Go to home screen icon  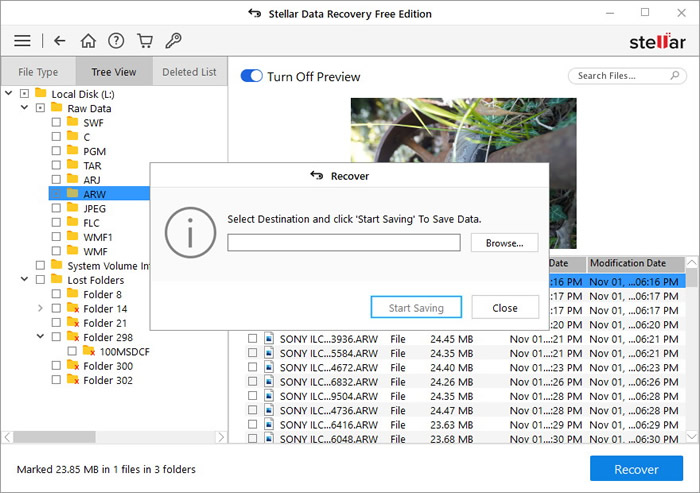coord(88,41)
